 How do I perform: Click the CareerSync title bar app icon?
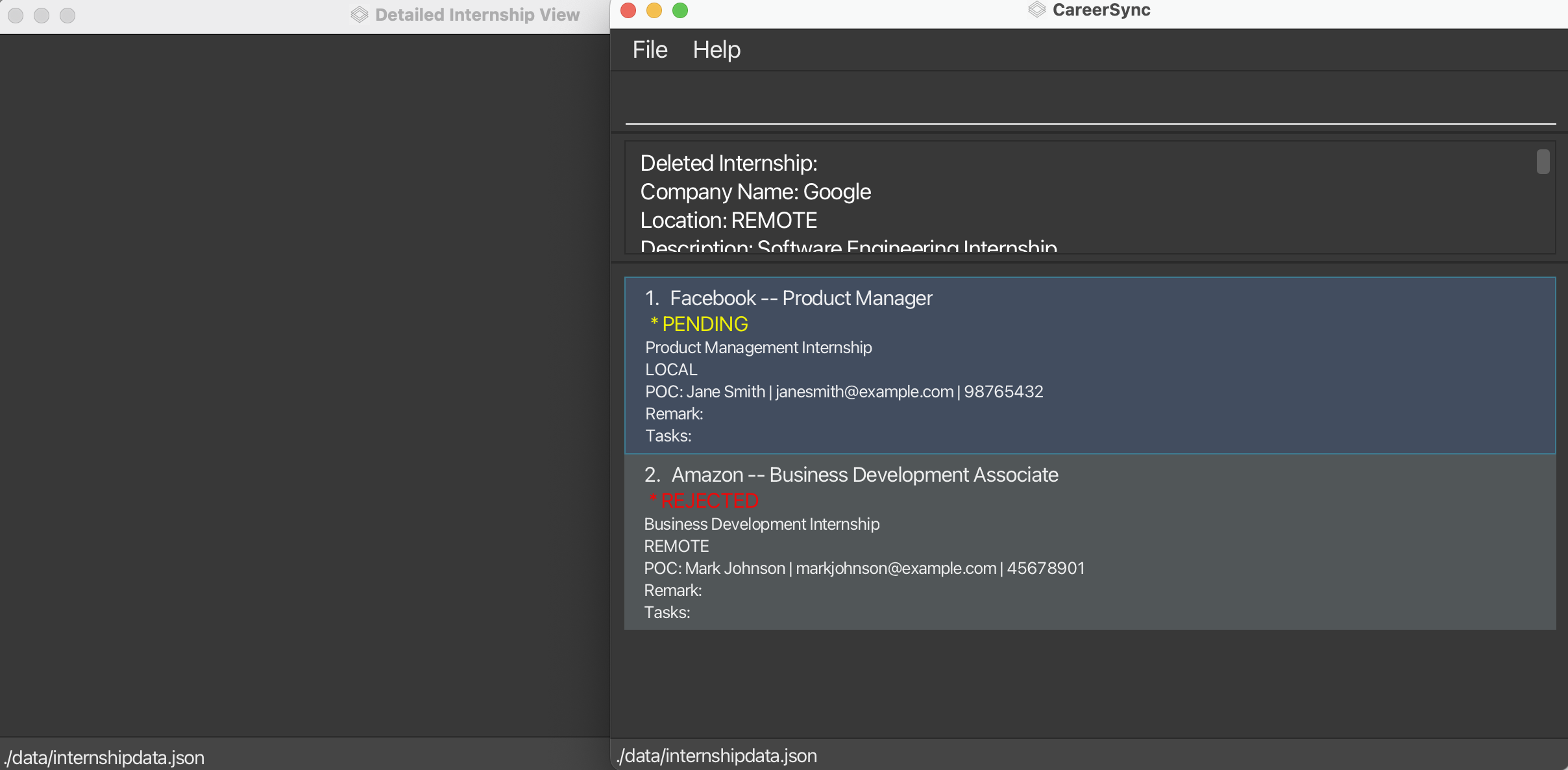[1037, 10]
